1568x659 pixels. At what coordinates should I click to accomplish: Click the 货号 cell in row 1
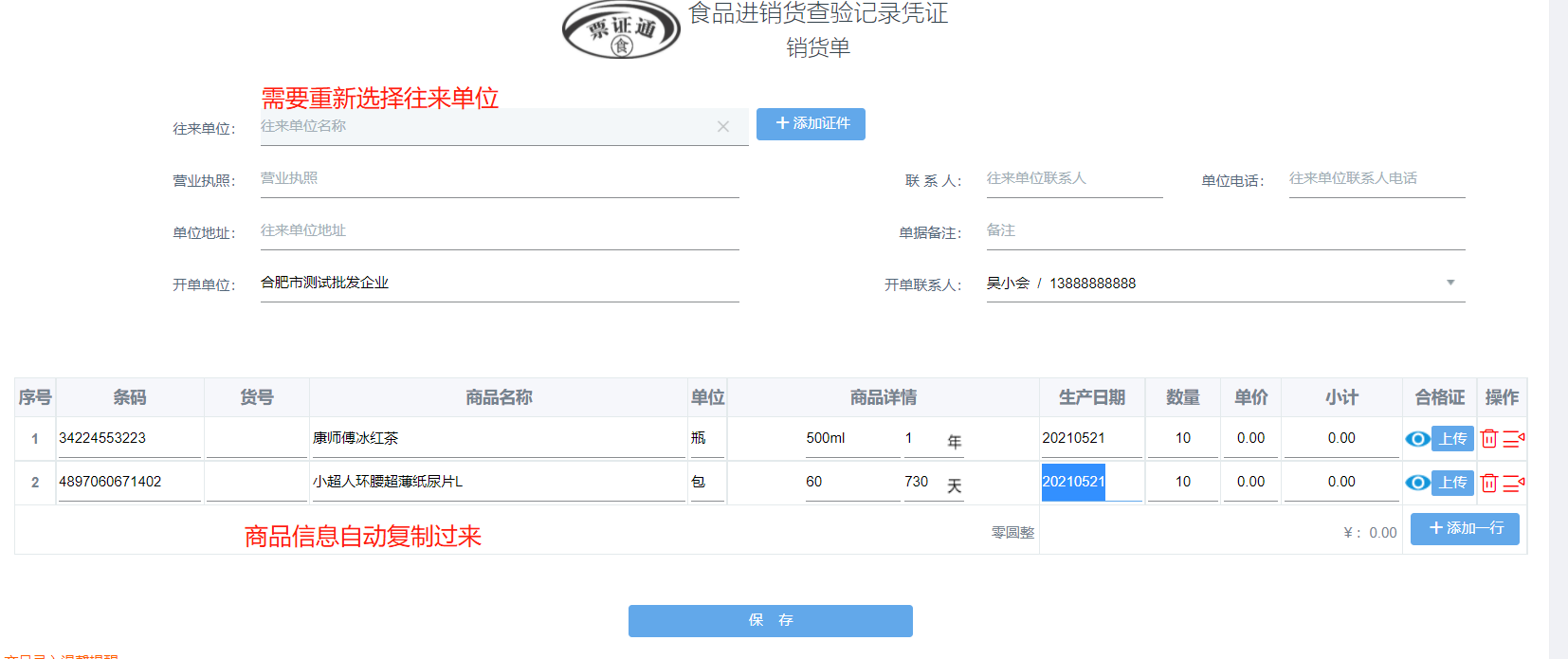point(256,438)
